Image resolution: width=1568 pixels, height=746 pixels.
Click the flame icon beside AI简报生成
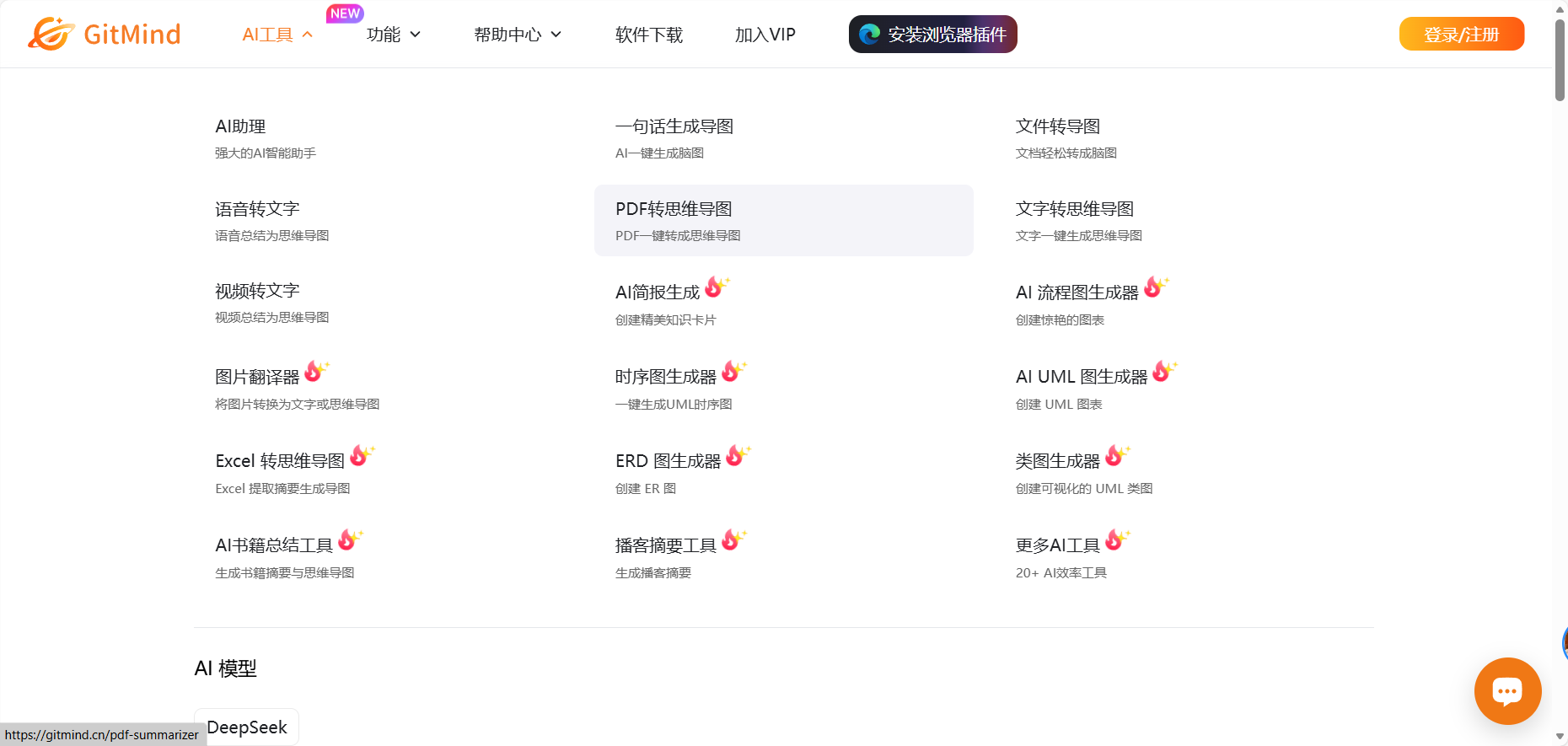tap(716, 287)
